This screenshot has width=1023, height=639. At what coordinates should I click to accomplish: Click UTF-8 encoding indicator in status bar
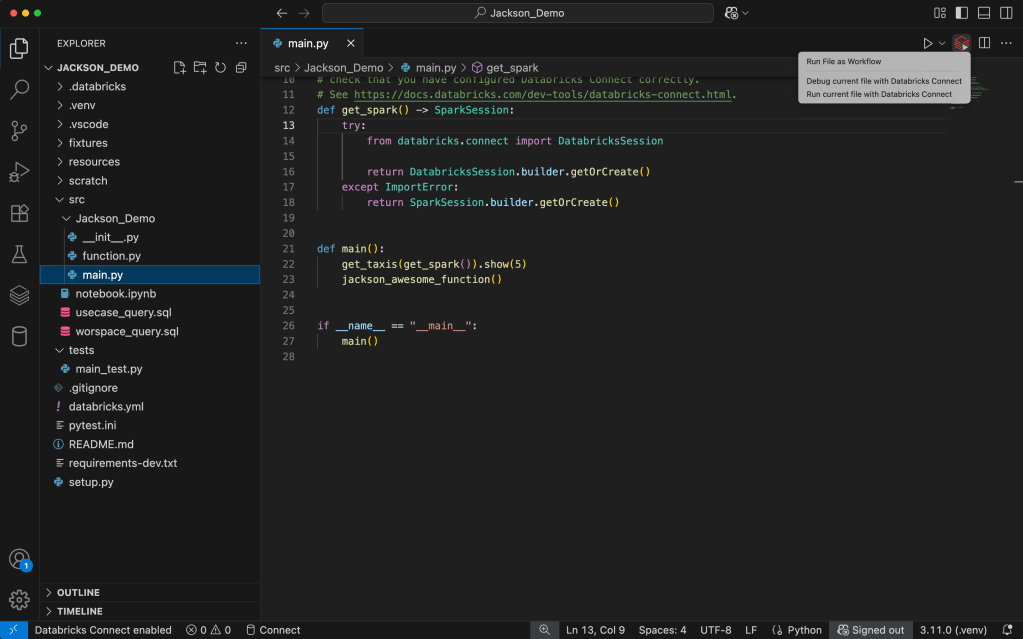tap(715, 630)
